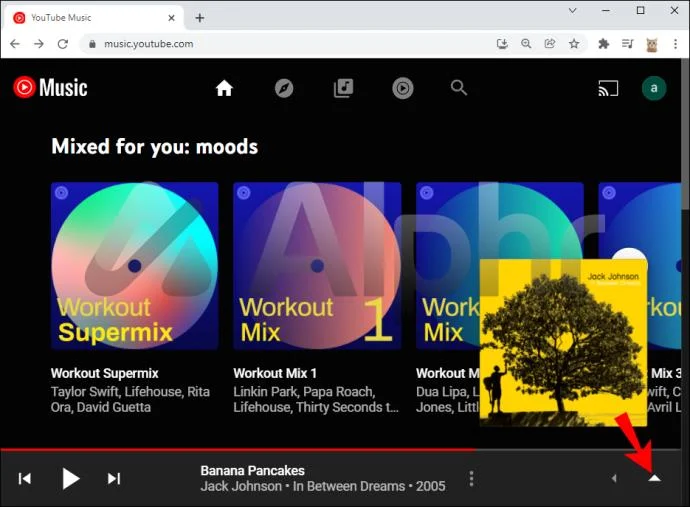
Task: Click the share page icon
Action: pyautogui.click(x=550, y=44)
